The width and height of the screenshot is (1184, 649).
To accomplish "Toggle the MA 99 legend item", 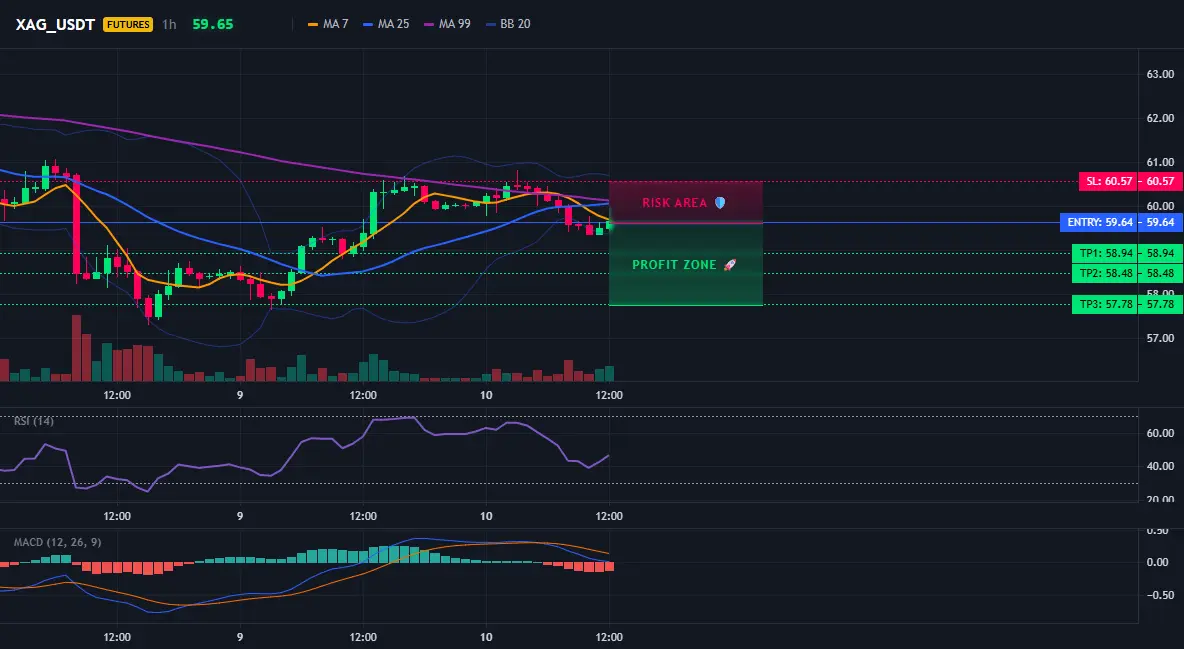I will [x=448, y=24].
